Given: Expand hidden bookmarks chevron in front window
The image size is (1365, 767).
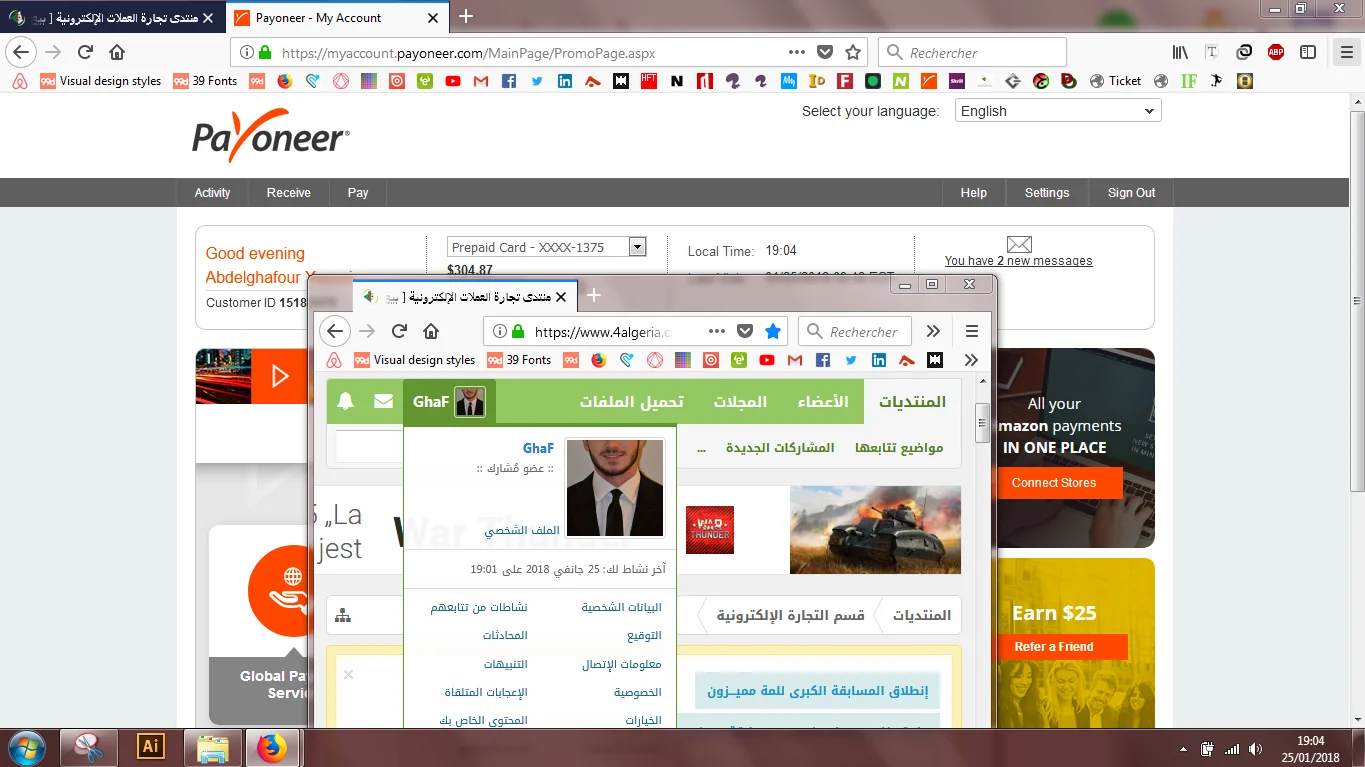Looking at the screenshot, I should click(970, 360).
